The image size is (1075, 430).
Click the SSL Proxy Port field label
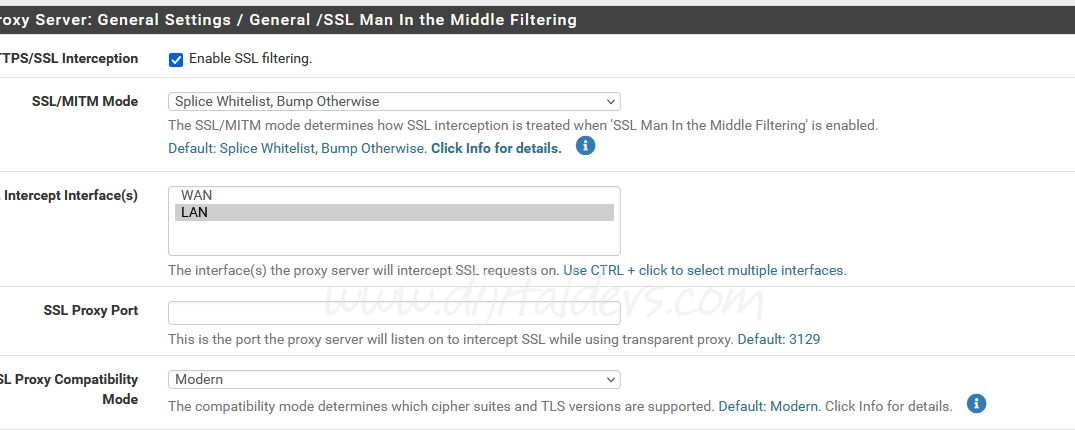coord(91,310)
